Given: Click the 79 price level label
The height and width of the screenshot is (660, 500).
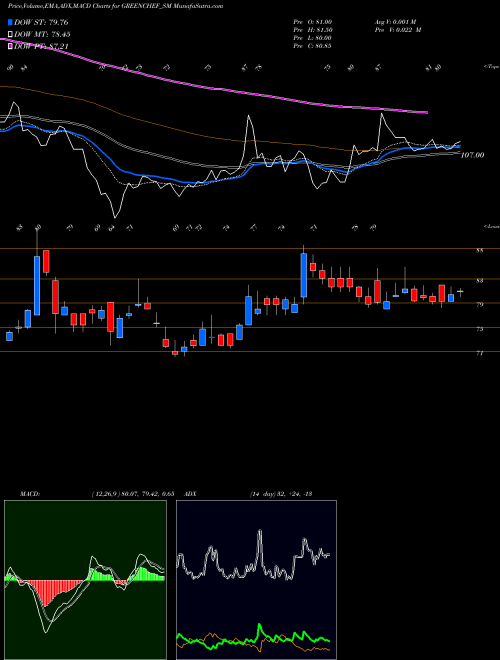Looking at the screenshot, I should point(479,304).
